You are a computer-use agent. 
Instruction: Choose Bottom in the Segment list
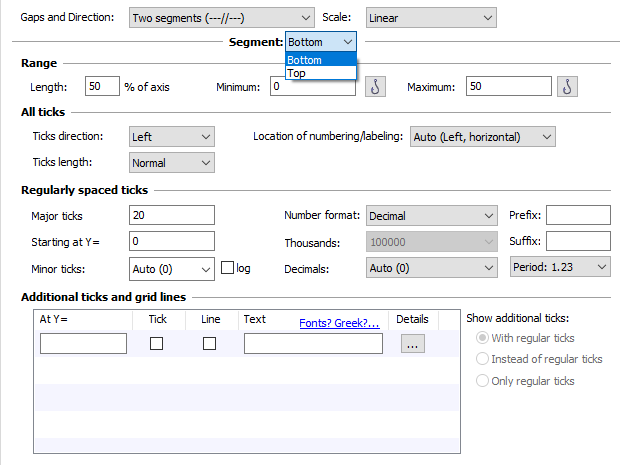point(305,60)
